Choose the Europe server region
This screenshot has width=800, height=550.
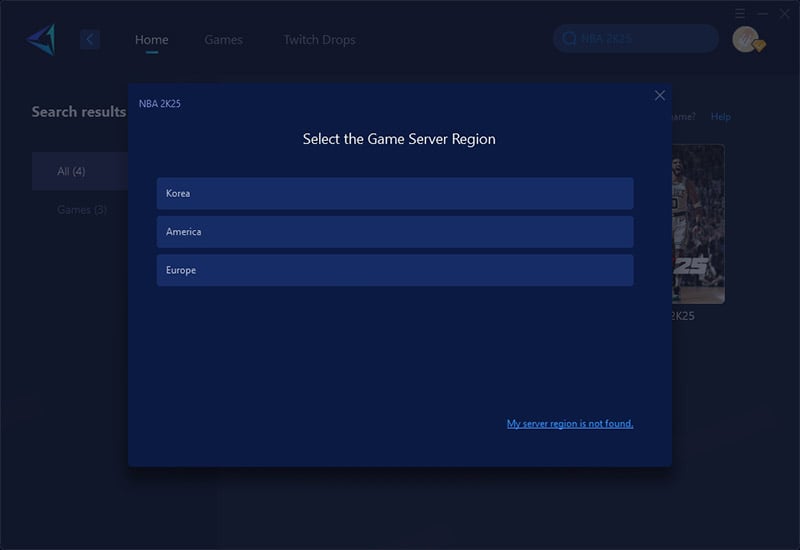(395, 270)
